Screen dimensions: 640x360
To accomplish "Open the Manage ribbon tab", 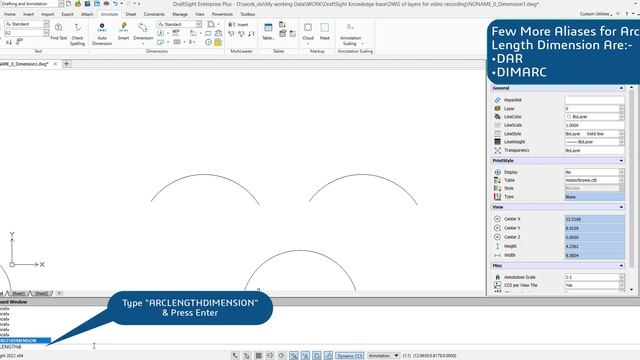I will pos(180,14).
